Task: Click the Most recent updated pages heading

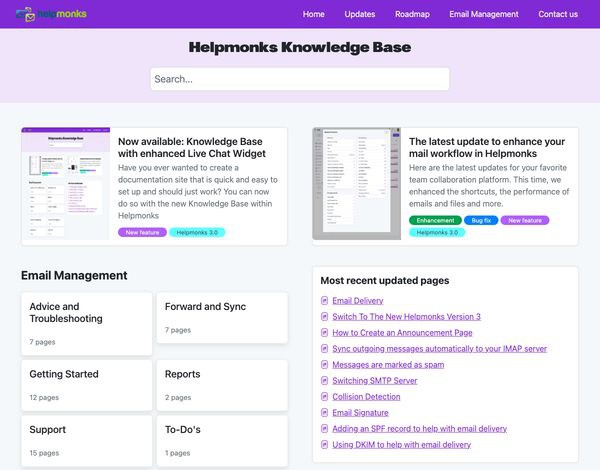Action: tap(385, 281)
